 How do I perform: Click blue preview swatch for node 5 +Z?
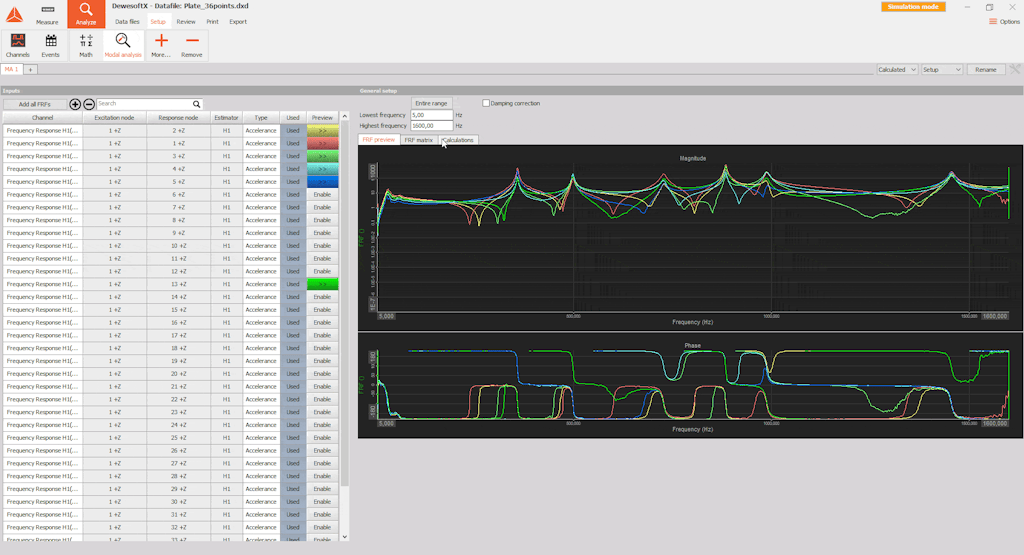323,182
